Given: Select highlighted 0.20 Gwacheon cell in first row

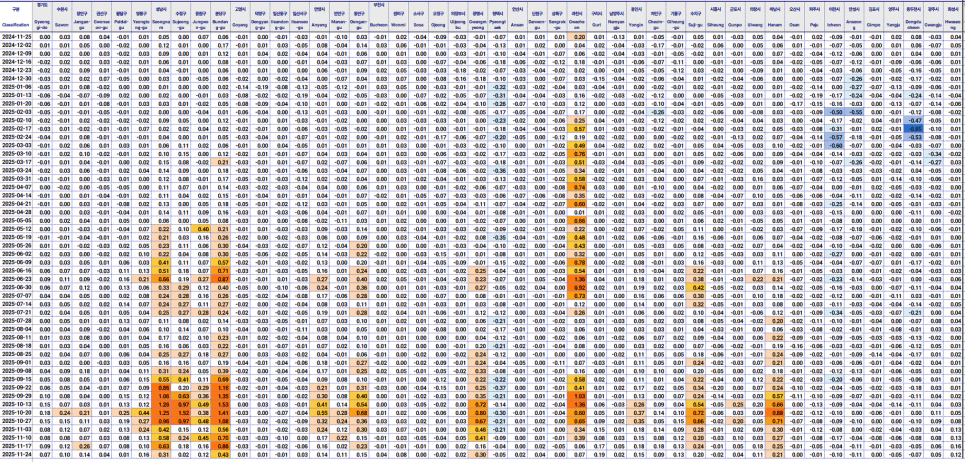Looking at the screenshot, I should [579, 37].
